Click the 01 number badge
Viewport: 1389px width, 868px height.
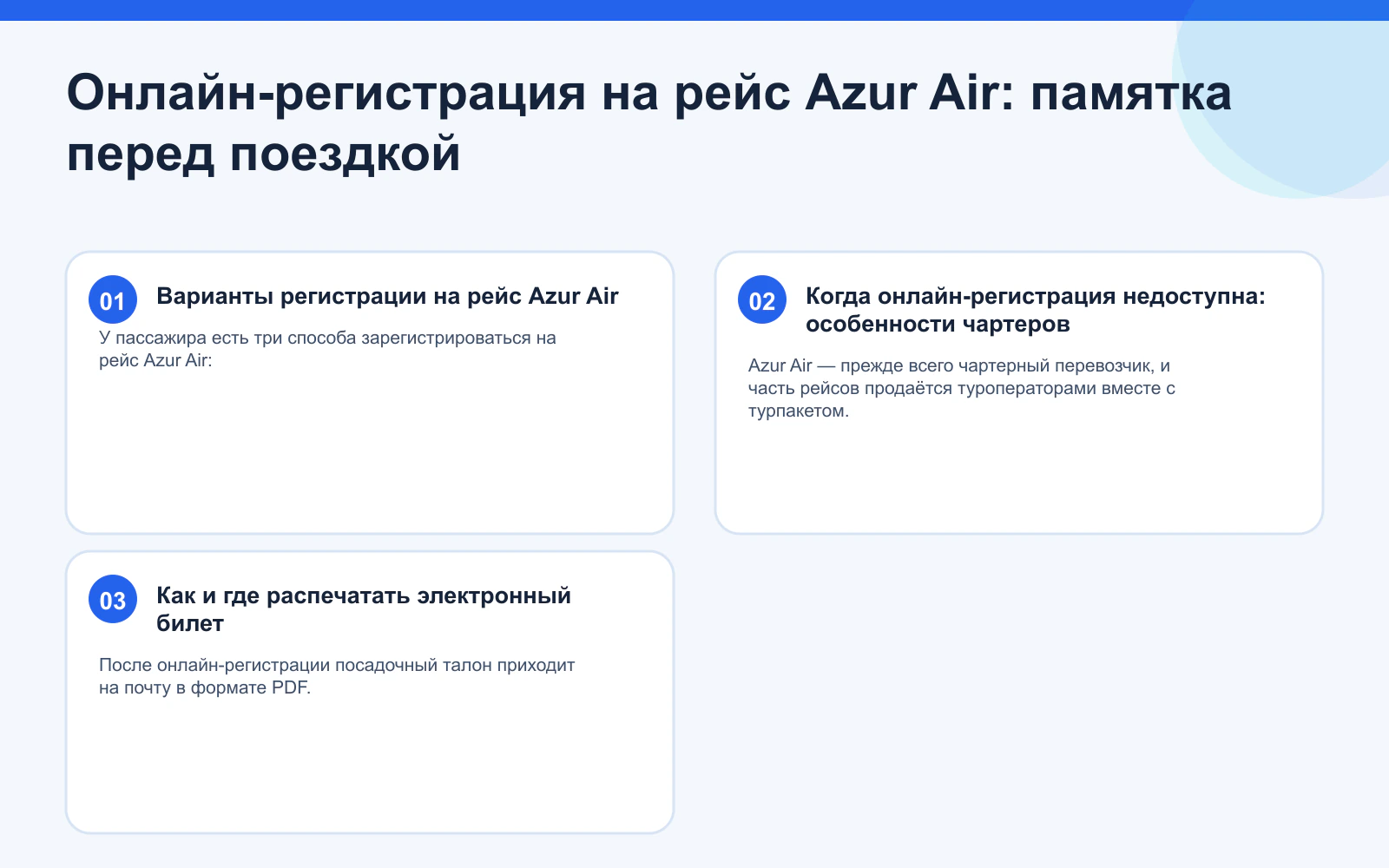[113, 299]
